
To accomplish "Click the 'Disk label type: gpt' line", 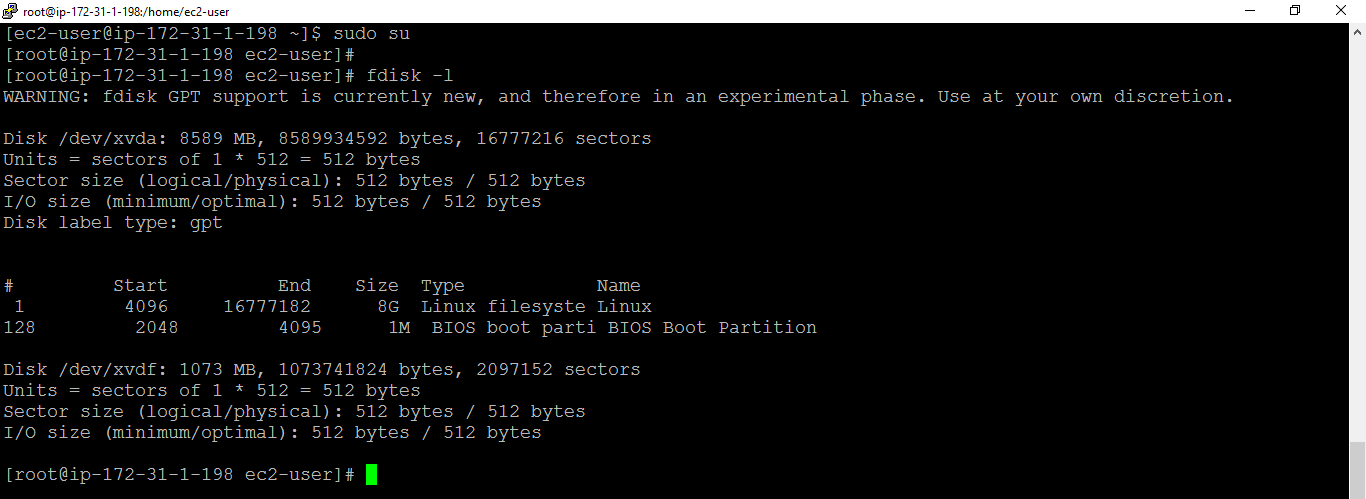I will tap(113, 223).
